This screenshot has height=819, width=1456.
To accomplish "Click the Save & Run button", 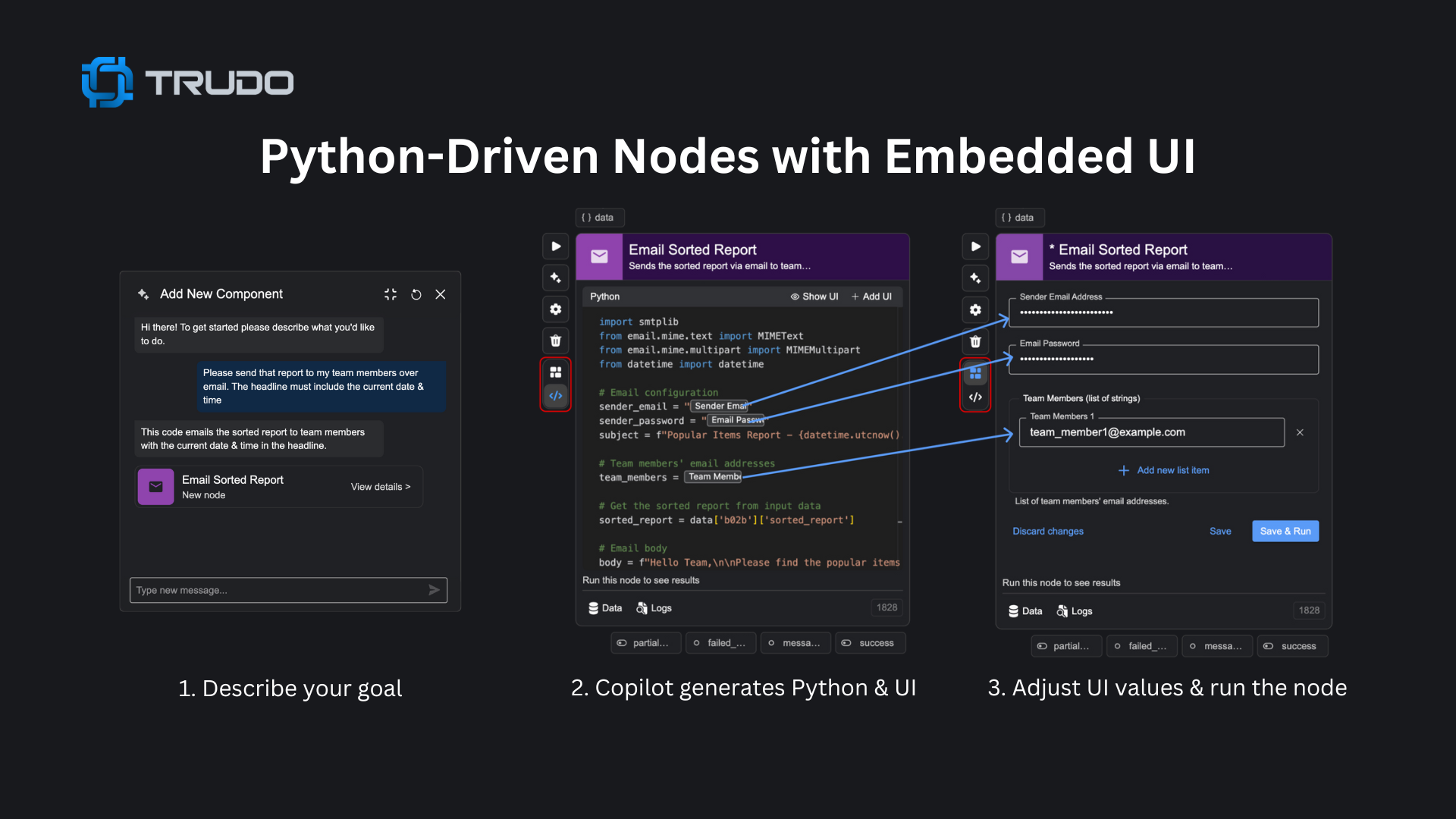I will coord(1285,531).
